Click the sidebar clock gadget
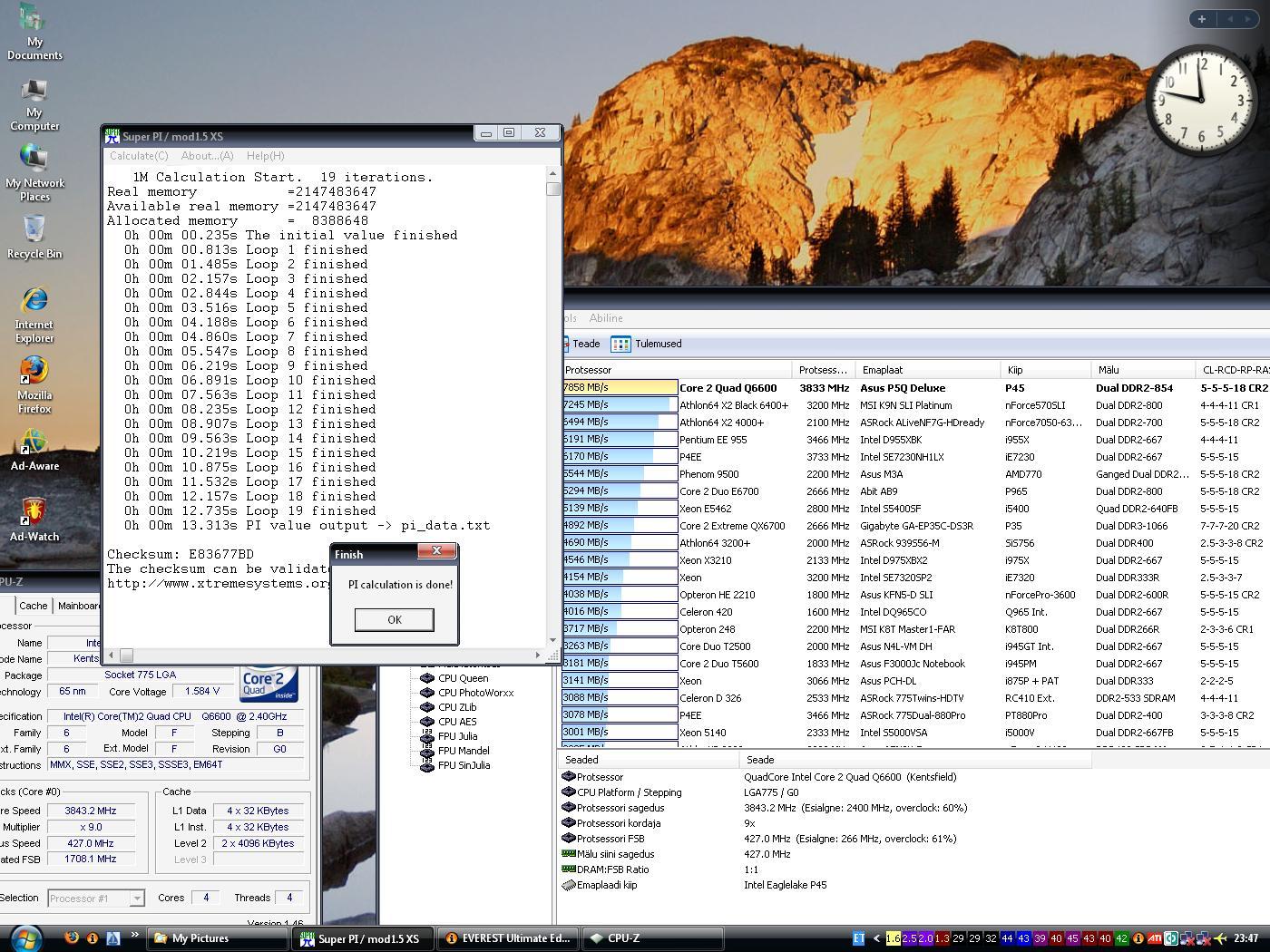 tap(1202, 100)
